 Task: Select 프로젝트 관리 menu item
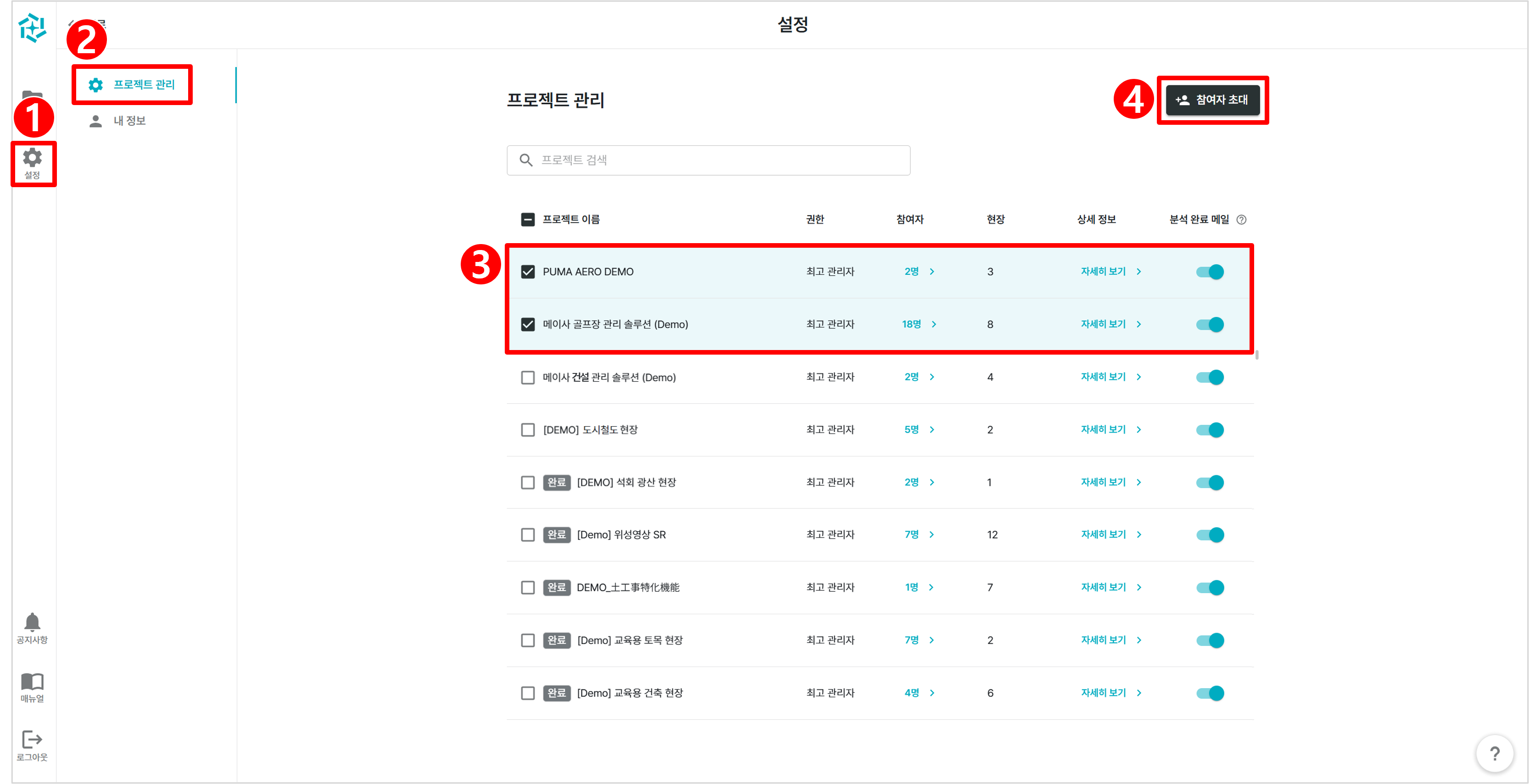tap(132, 85)
